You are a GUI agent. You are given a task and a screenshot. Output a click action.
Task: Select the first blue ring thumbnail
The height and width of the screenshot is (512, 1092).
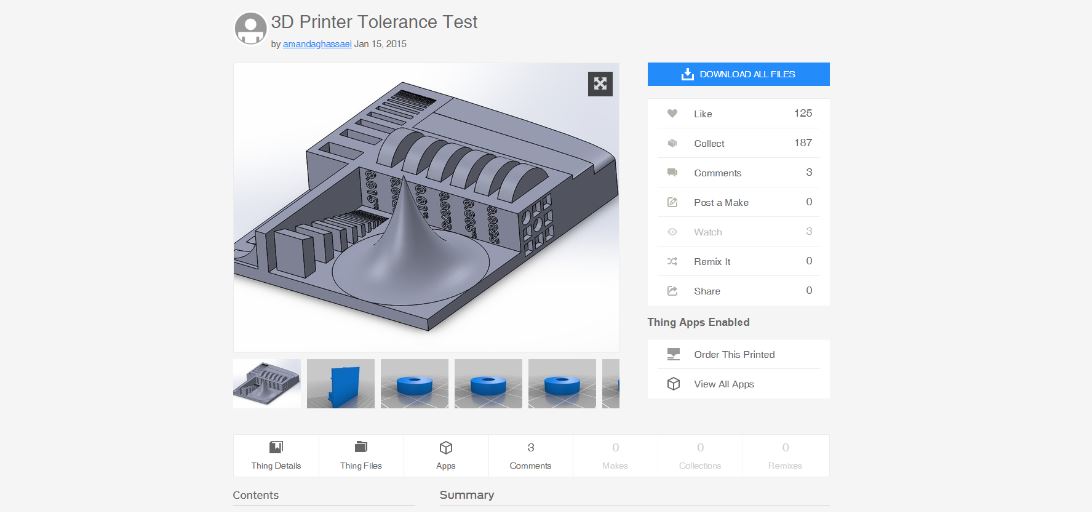(x=414, y=383)
